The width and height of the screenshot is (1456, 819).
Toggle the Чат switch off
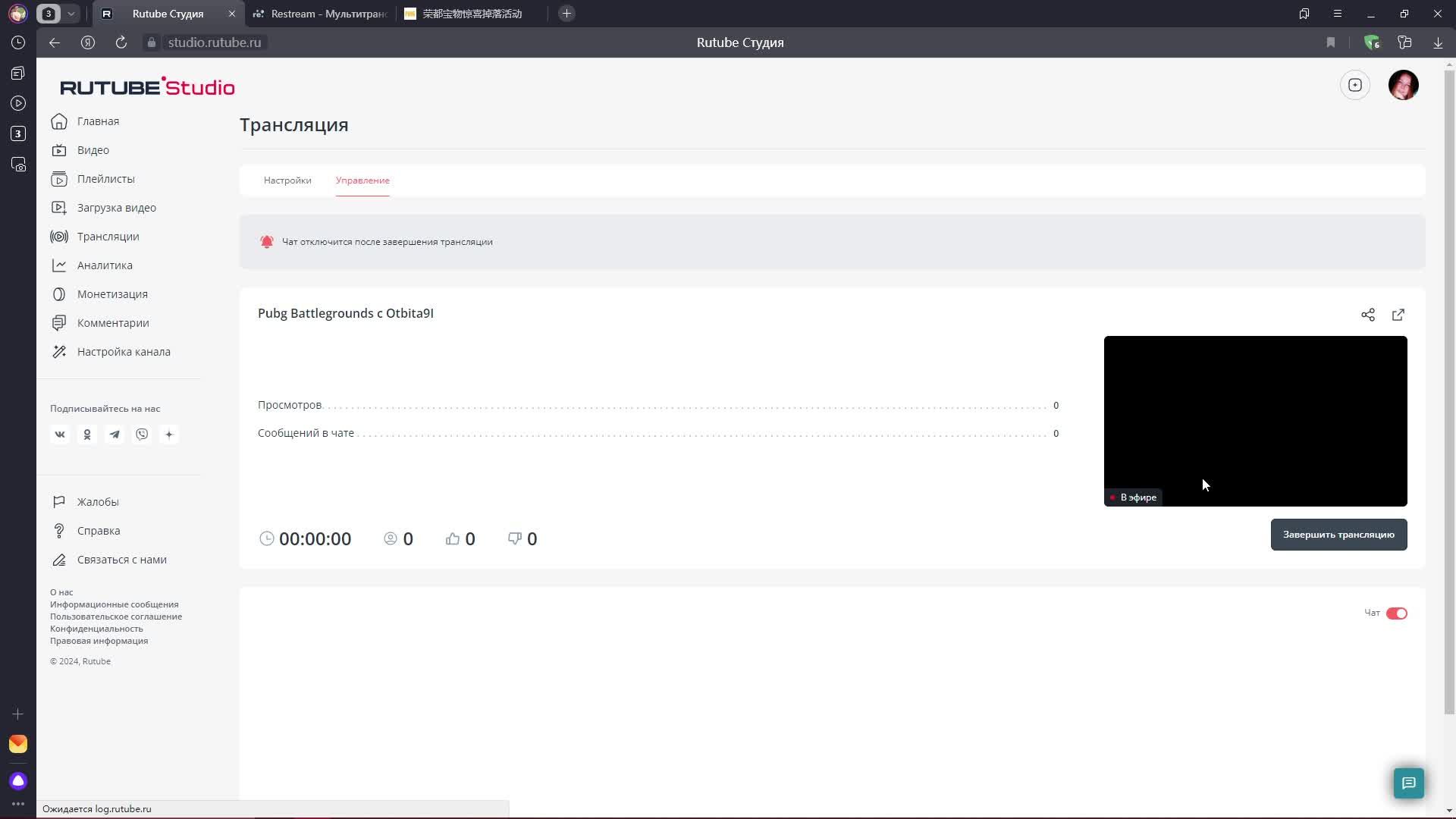click(x=1396, y=613)
